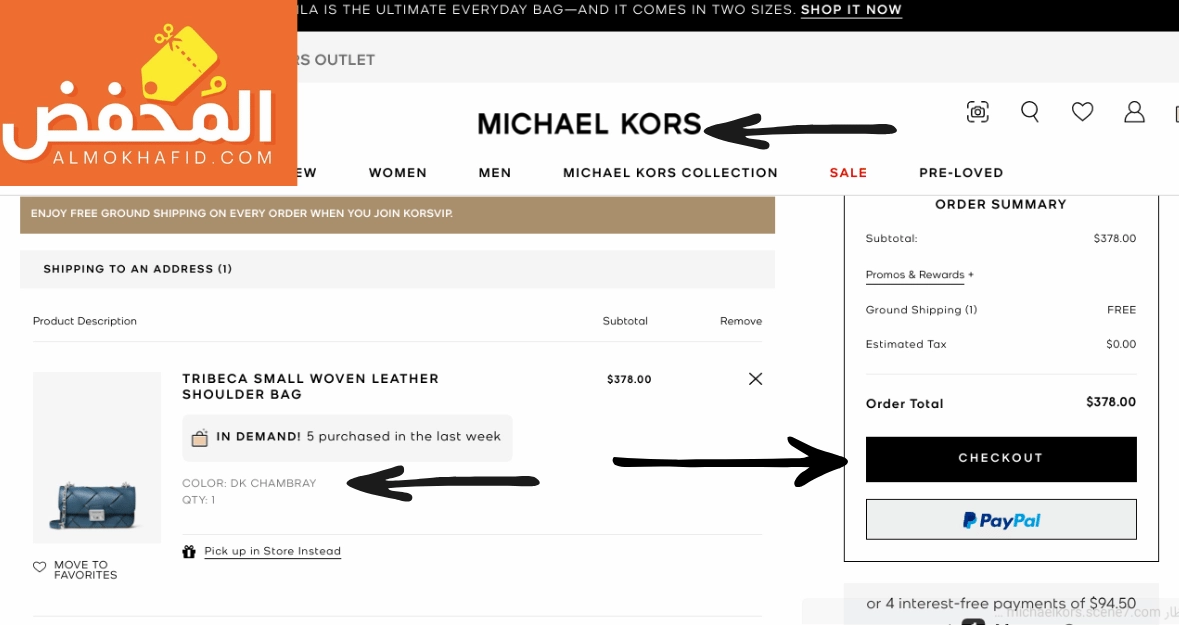Viewport: 1179px width, 625px height.
Task: Click the 4 interest-free payments of $94.50 text
Action: (x=1001, y=603)
